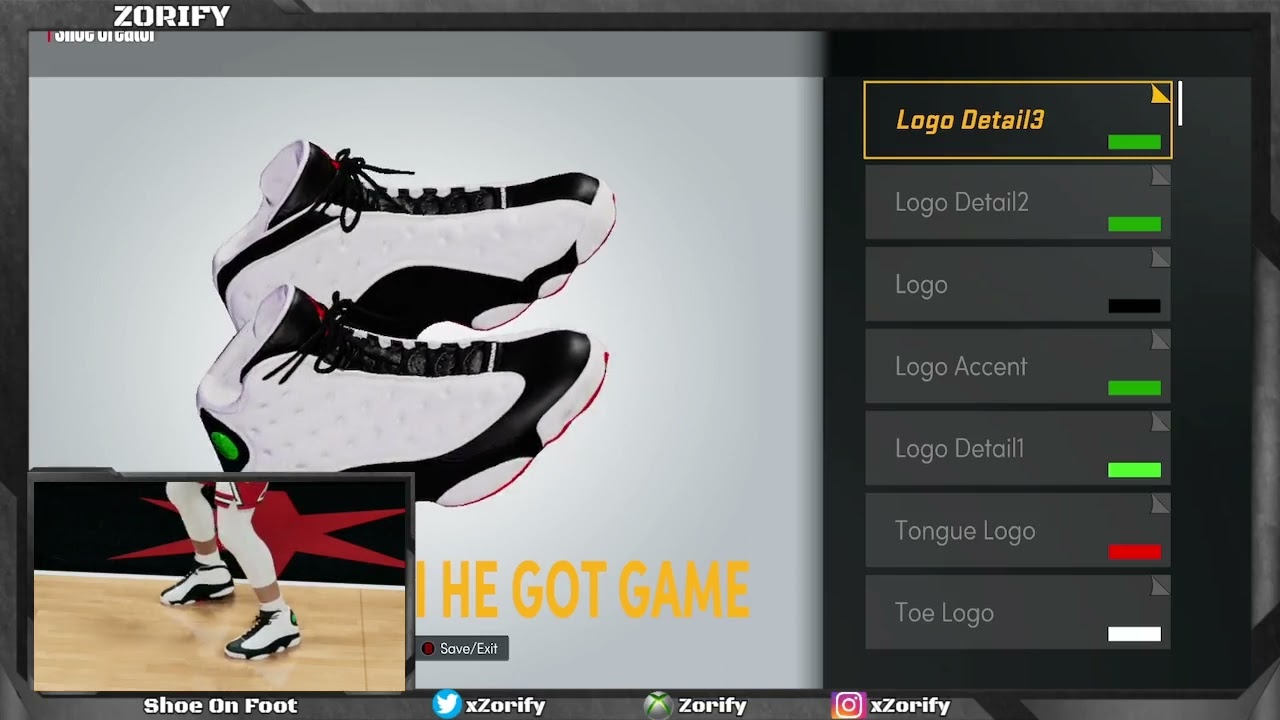Click the HE GOT GAME shoe name
The image size is (1280, 720).
(594, 590)
